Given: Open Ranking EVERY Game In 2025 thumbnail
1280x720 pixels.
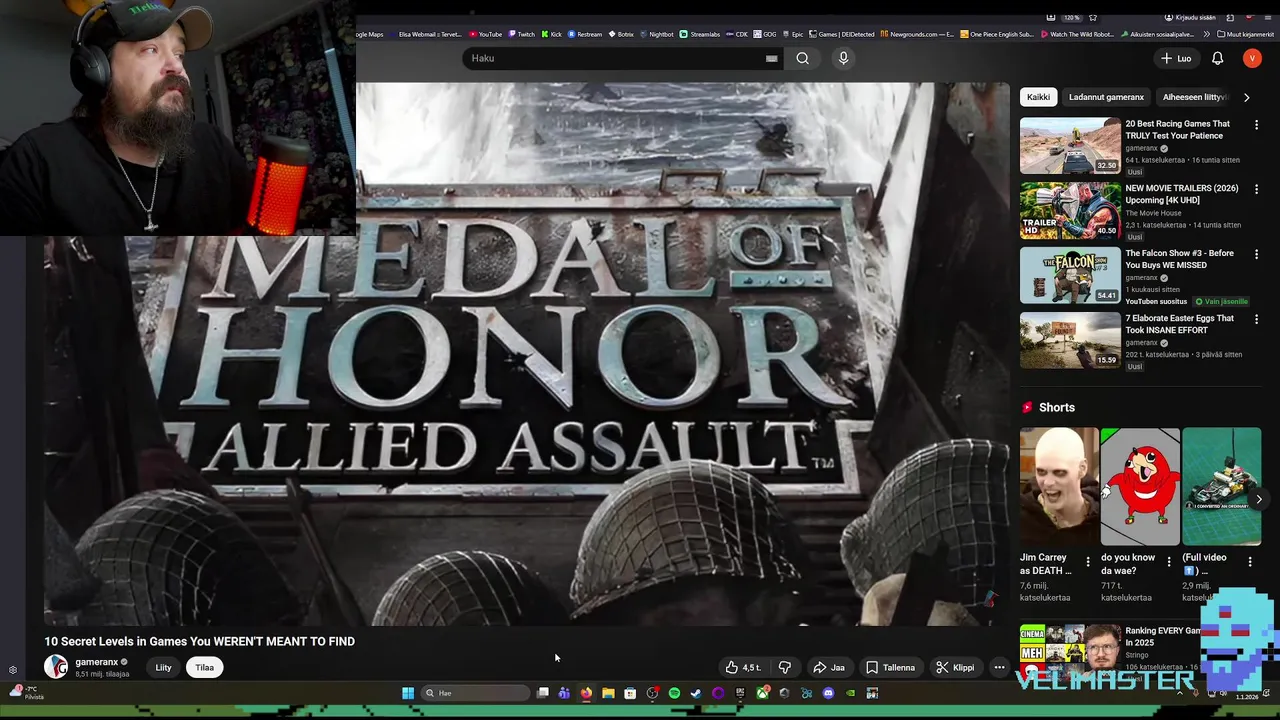Looking at the screenshot, I should point(1070,650).
